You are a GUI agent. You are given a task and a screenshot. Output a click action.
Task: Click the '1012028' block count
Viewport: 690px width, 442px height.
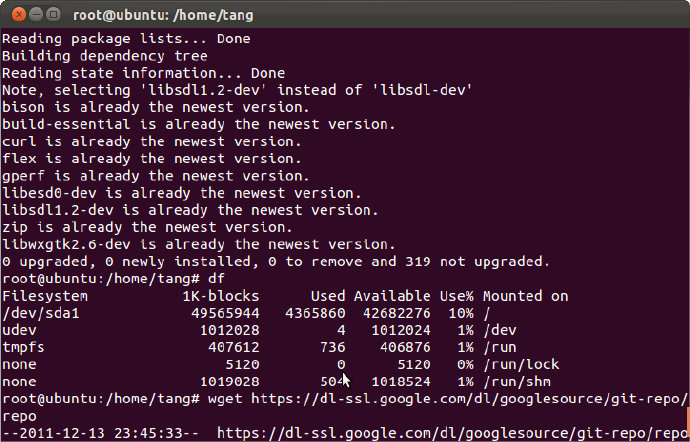(230, 331)
